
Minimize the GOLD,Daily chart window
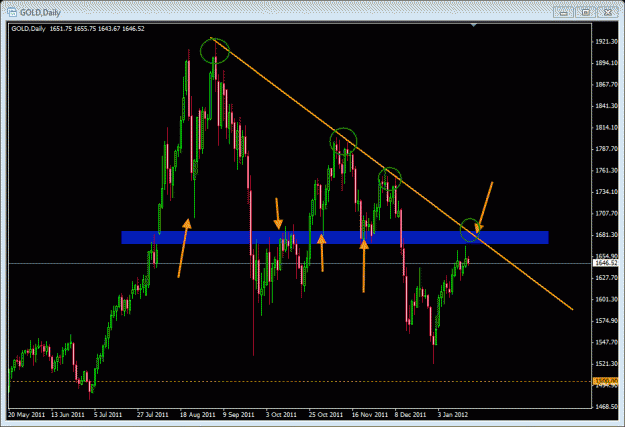point(564,13)
